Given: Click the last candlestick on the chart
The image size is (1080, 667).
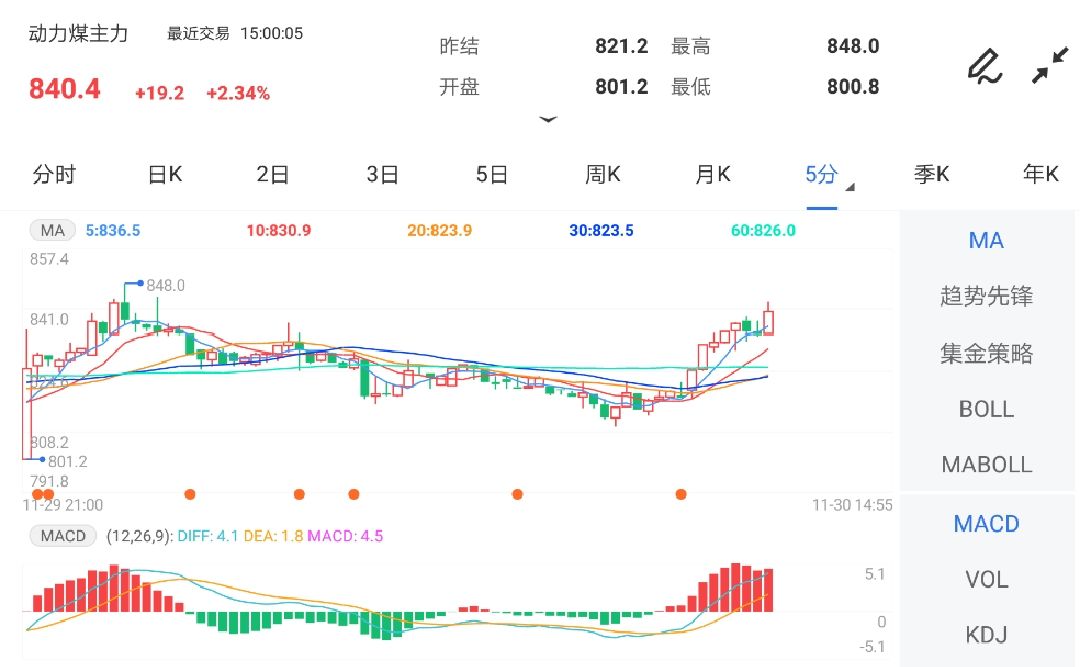Looking at the screenshot, I should (768, 320).
